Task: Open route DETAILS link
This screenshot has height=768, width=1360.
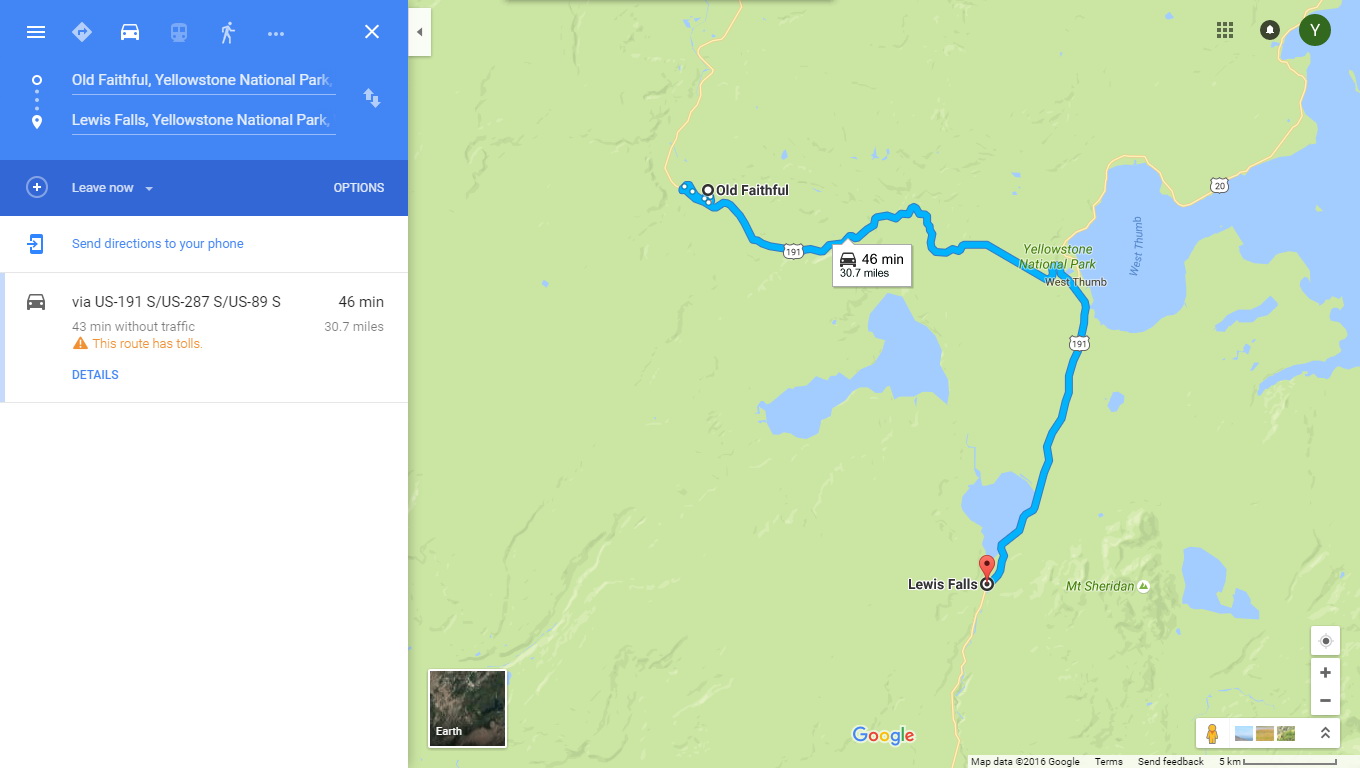Action: point(95,375)
